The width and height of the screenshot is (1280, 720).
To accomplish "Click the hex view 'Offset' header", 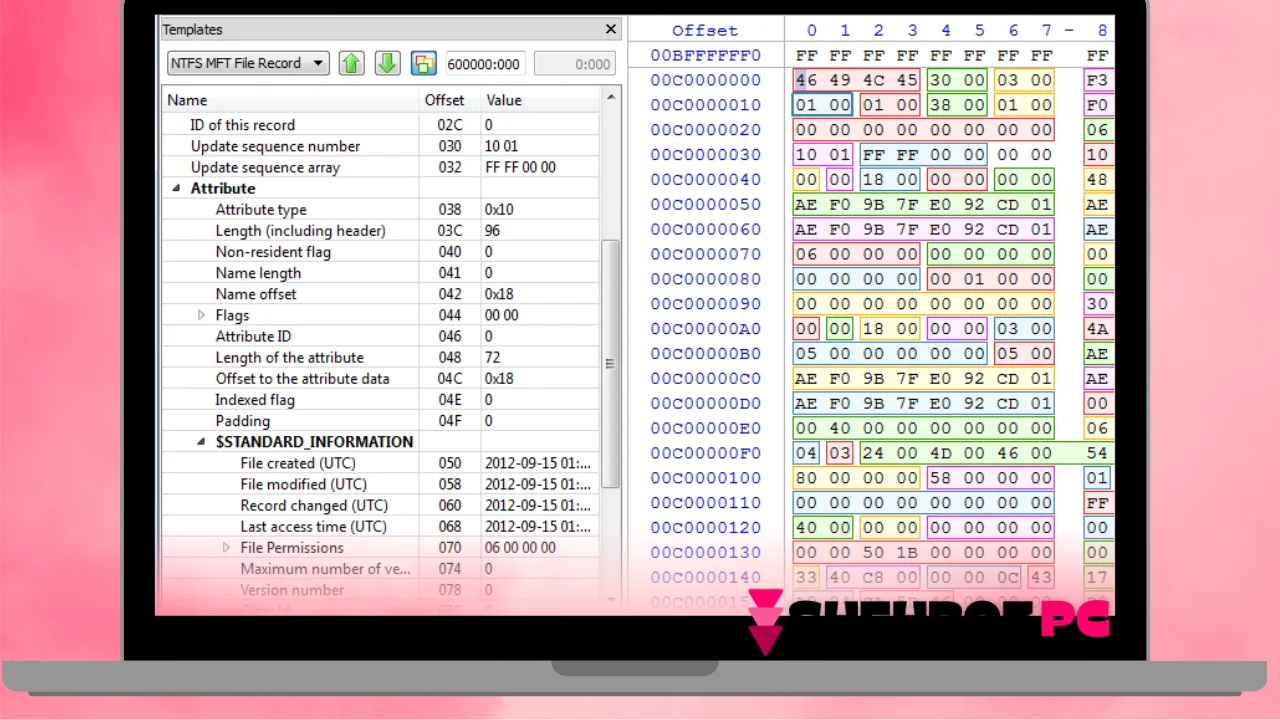I will [705, 31].
